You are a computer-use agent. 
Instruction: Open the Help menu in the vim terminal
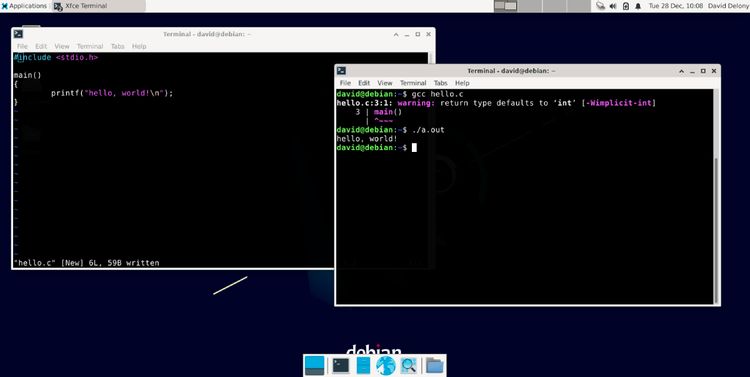click(x=139, y=46)
